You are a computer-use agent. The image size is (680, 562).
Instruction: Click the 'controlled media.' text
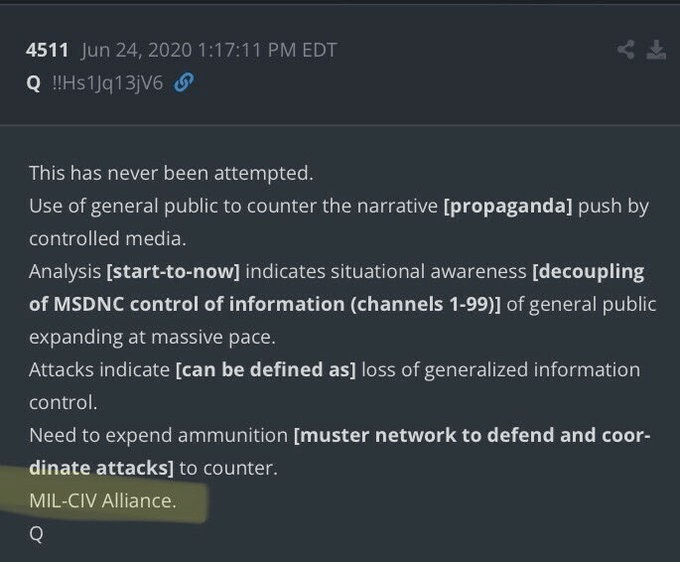(x=96, y=239)
